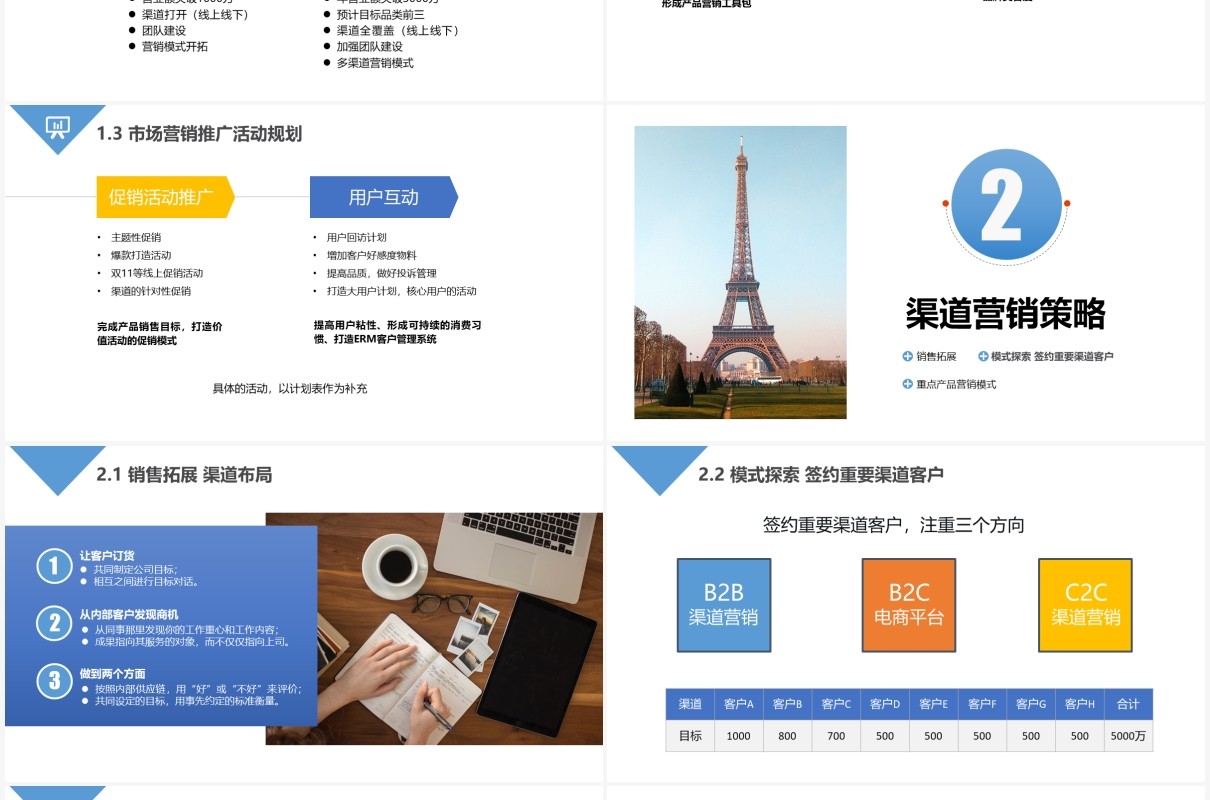
Task: Click the large blue circle with number 2
Action: (x=1006, y=204)
